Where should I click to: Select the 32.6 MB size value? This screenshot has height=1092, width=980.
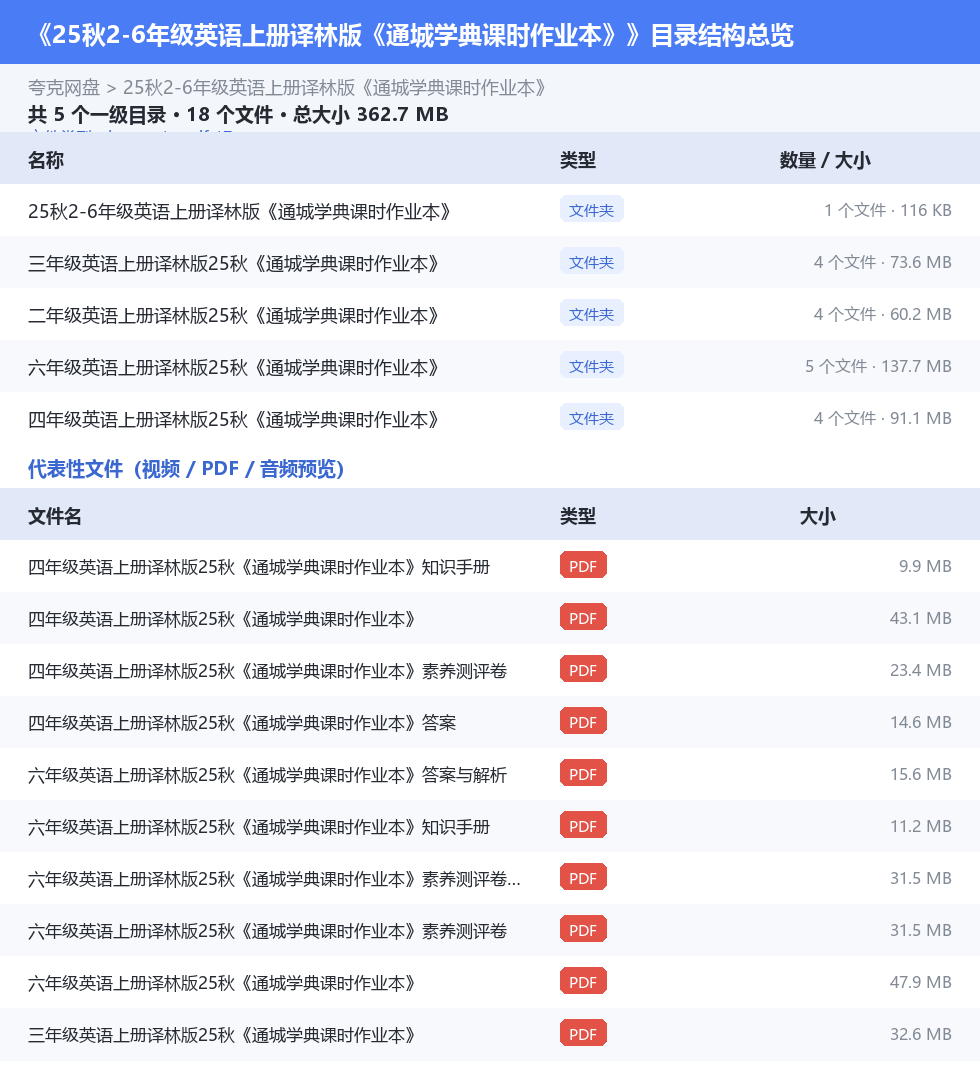point(921,1034)
